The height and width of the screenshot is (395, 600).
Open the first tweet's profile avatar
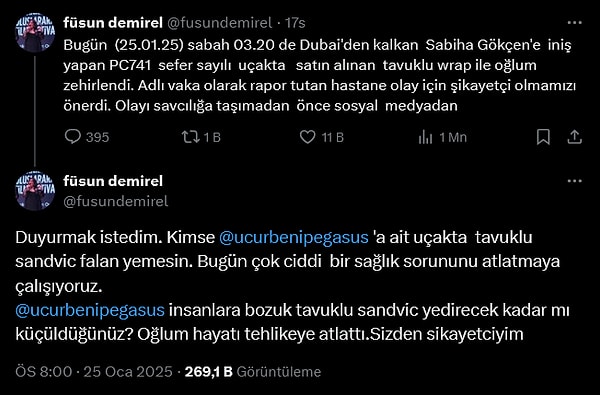pos(35,33)
